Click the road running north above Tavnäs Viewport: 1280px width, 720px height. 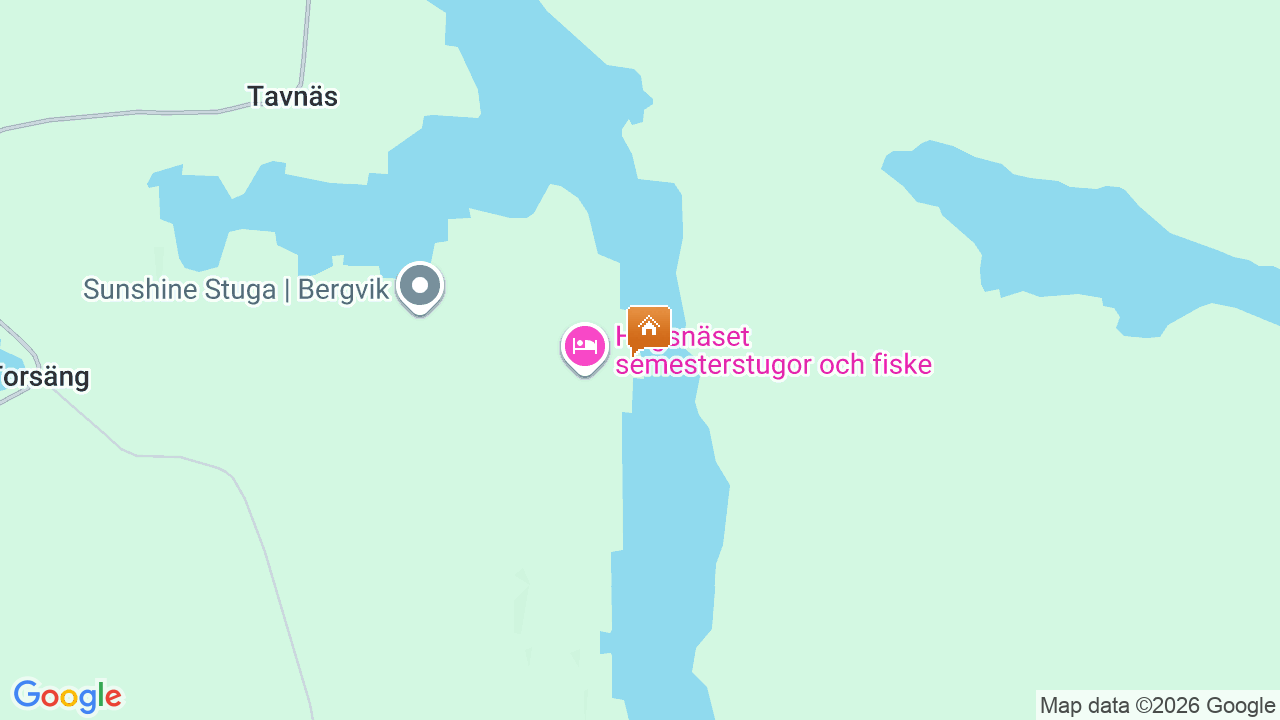304,40
